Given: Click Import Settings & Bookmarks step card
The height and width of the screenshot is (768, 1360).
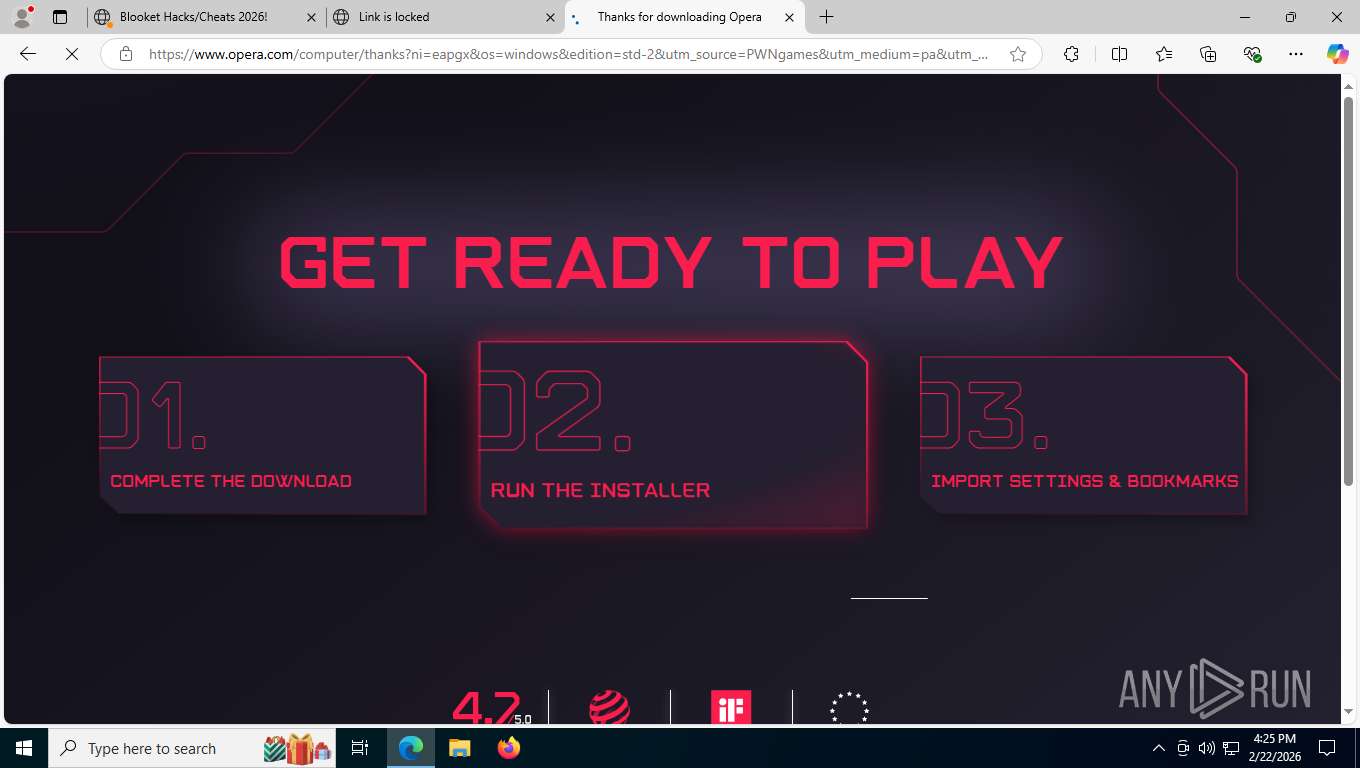Looking at the screenshot, I should tap(1083, 435).
